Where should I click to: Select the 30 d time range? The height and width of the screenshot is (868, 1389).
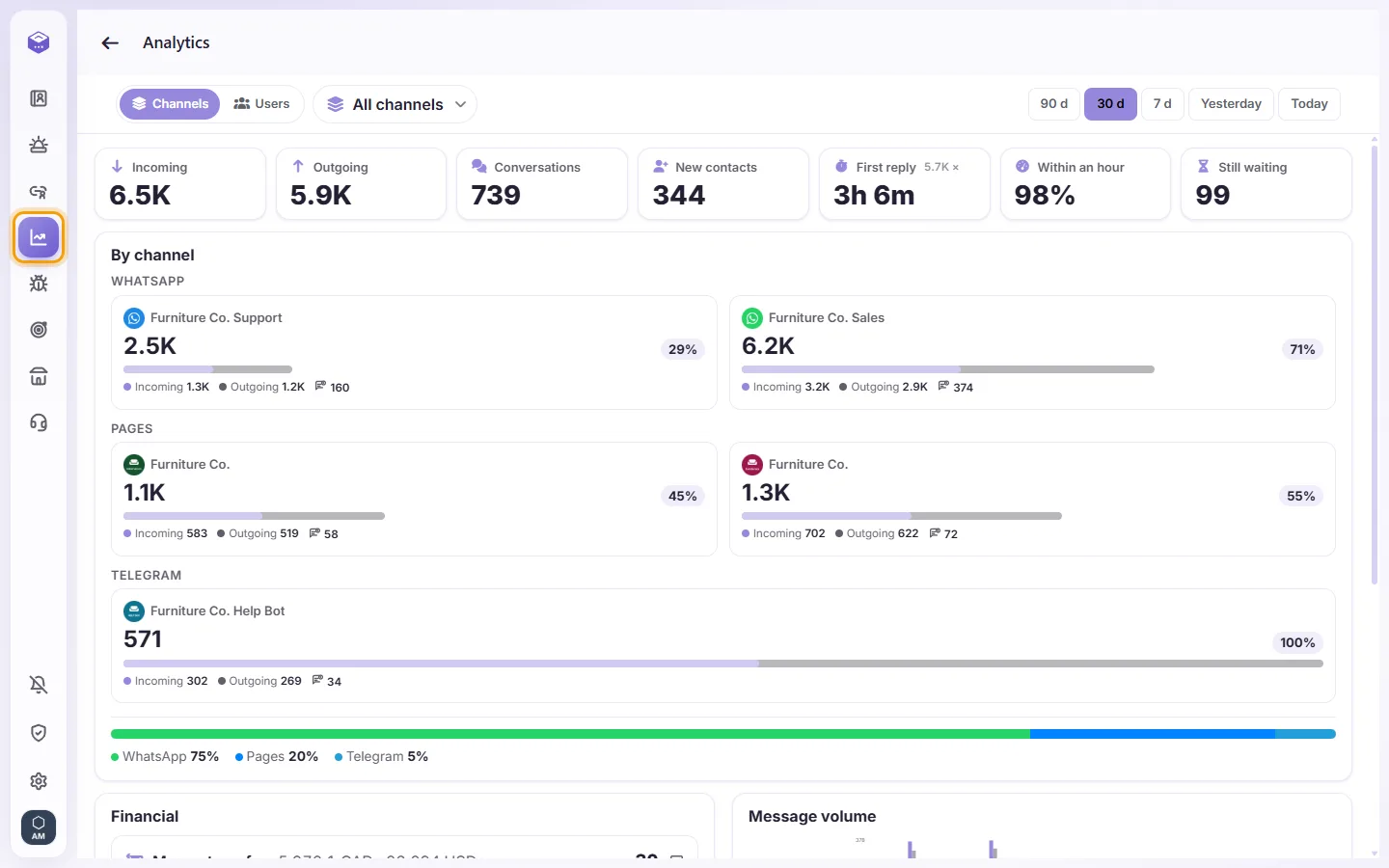pos(1111,104)
